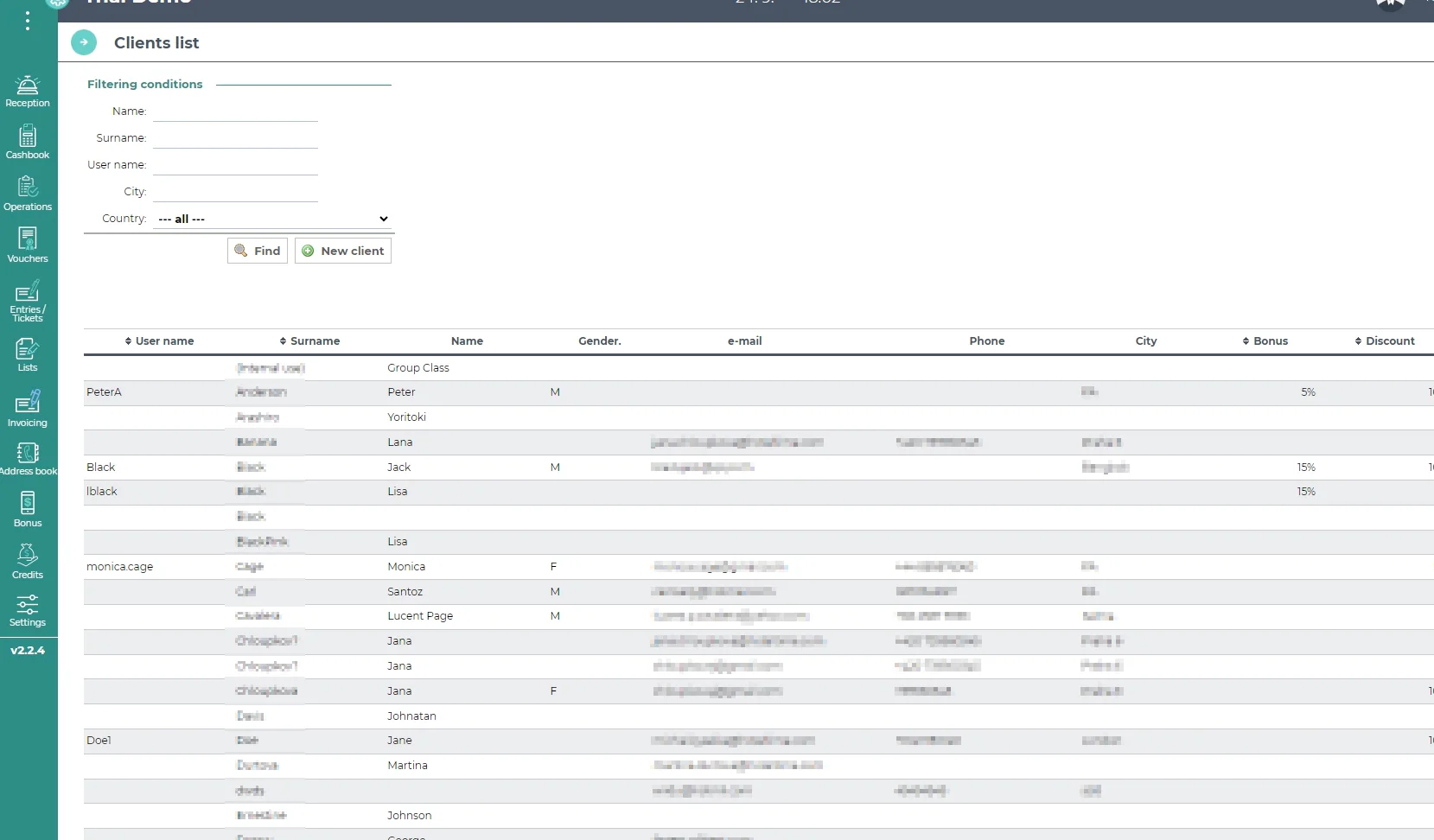Click the City column header
The height and width of the screenshot is (840, 1434).
pos(1146,341)
